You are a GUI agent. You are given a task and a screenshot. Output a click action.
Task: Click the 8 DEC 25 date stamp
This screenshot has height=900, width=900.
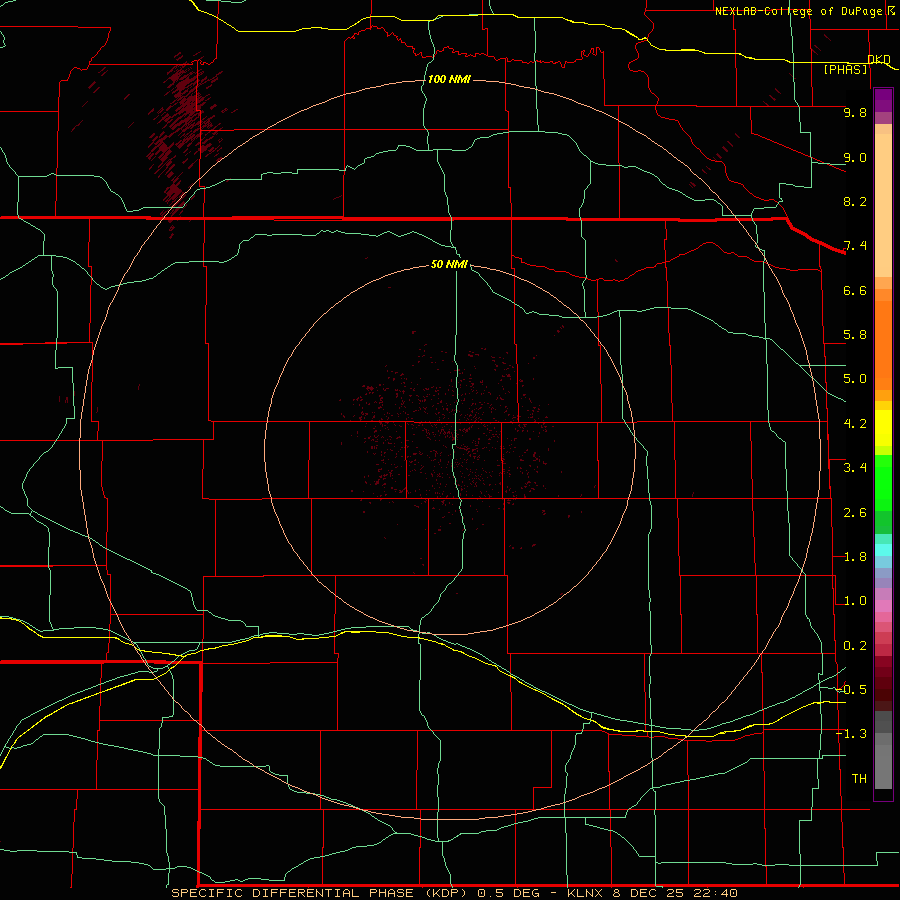[648, 893]
